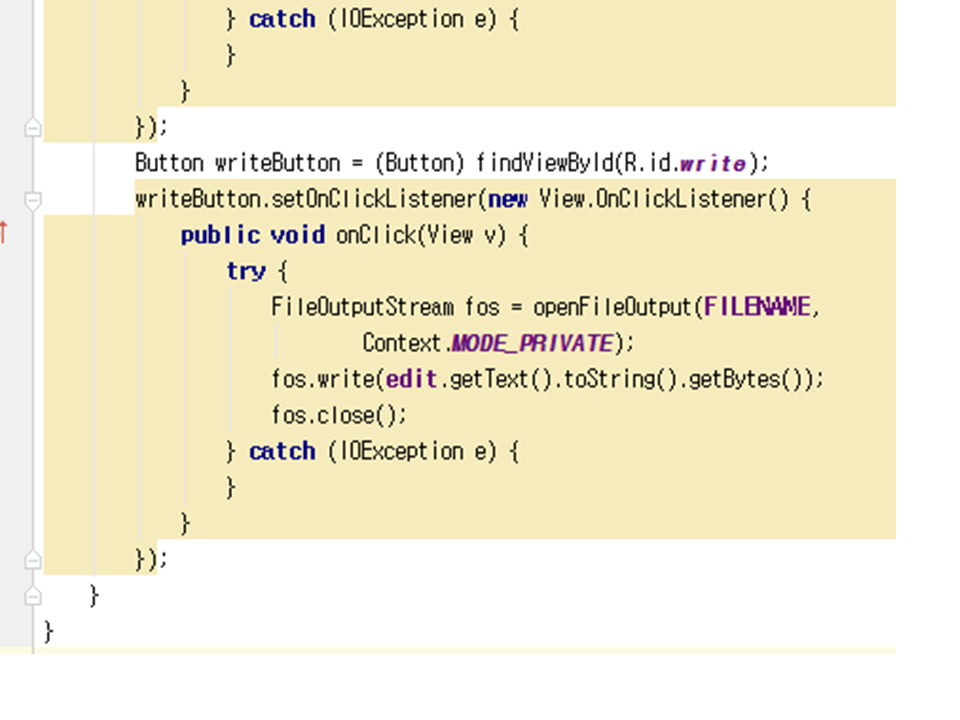The height and width of the screenshot is (720, 960).
Task: Click the red override arrow beside onClick
Action: (4, 234)
